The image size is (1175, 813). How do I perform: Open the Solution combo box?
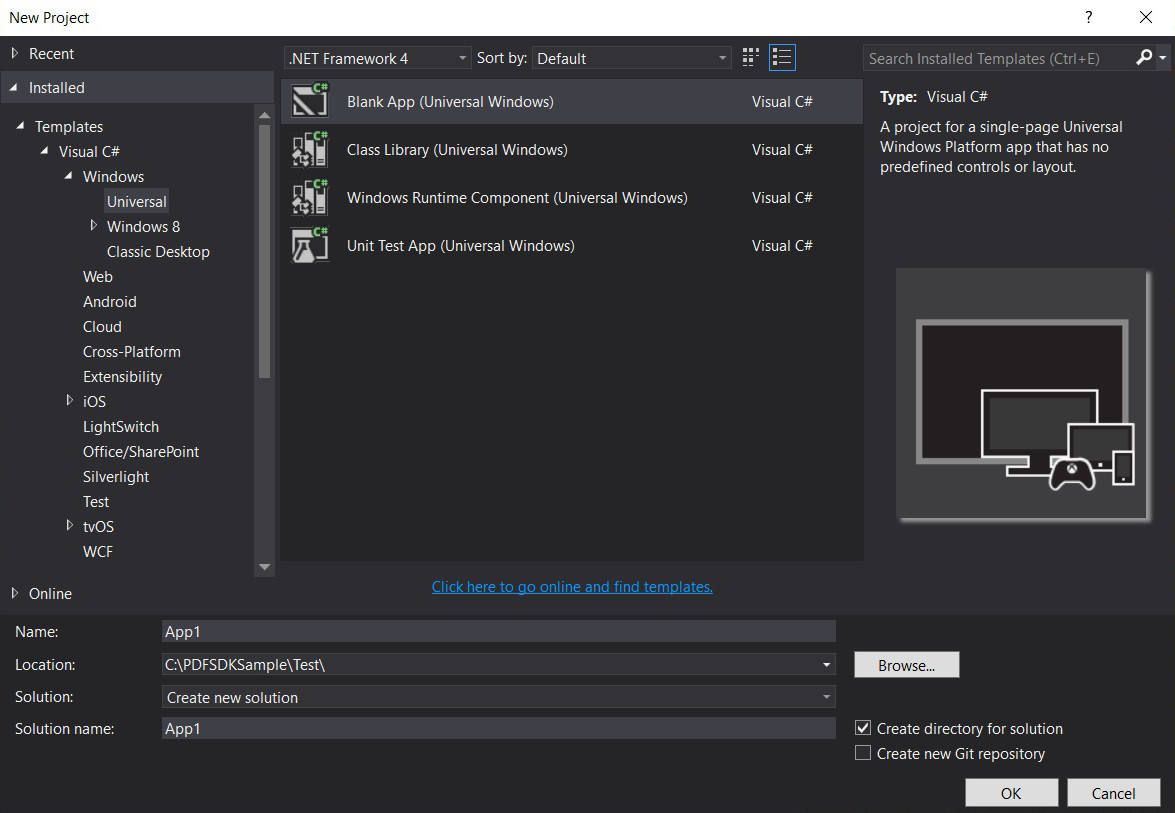(x=498, y=697)
